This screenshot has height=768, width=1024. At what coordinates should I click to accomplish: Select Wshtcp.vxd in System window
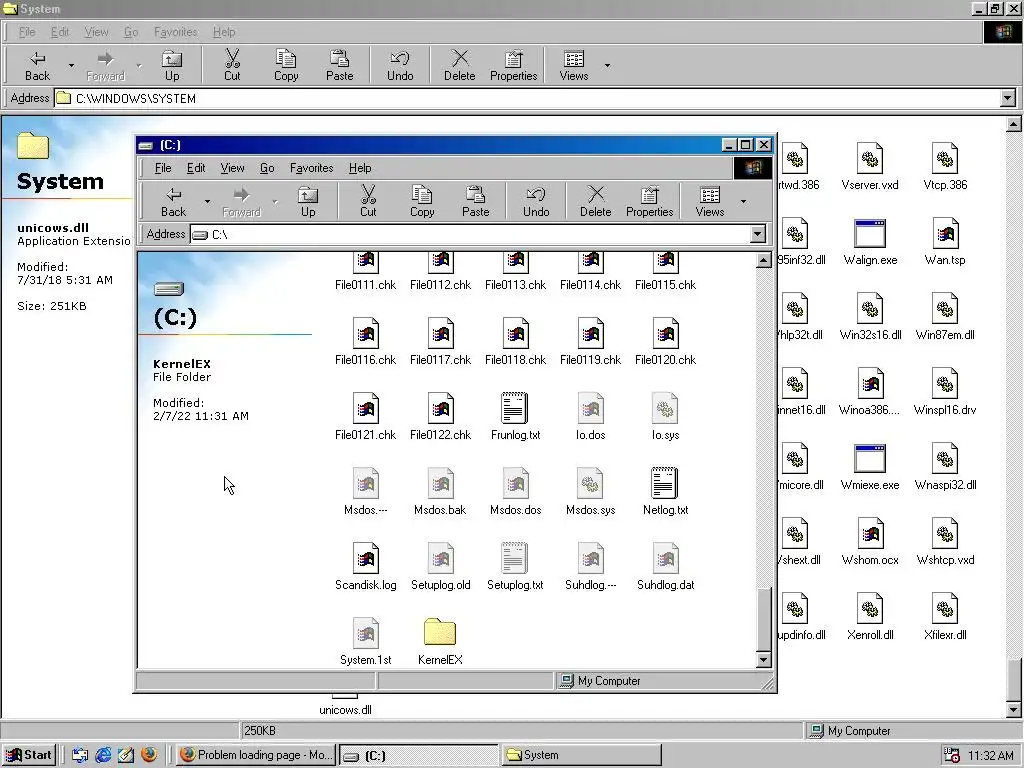pyautogui.click(x=945, y=542)
